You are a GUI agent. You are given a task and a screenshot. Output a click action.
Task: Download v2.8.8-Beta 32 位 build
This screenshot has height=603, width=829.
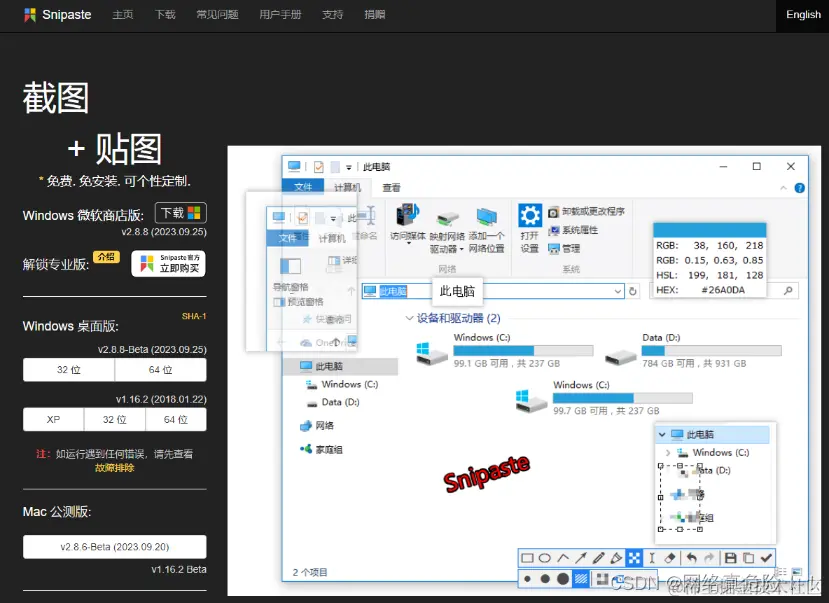pos(69,370)
